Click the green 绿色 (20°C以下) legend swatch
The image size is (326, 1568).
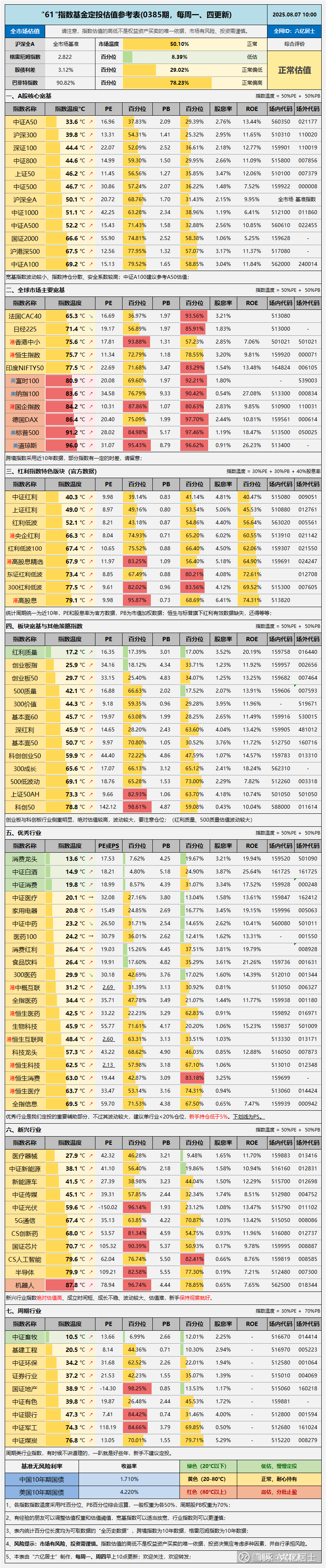coord(206,1466)
